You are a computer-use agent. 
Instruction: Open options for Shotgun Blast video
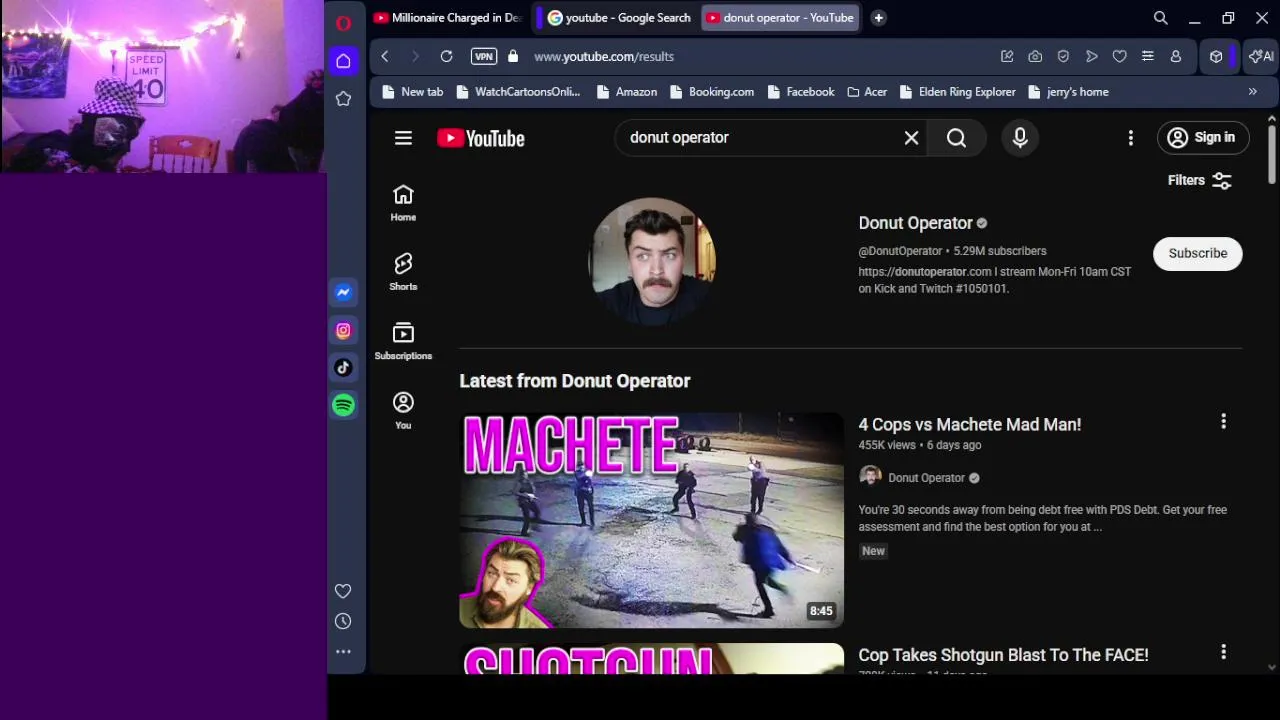1223,652
